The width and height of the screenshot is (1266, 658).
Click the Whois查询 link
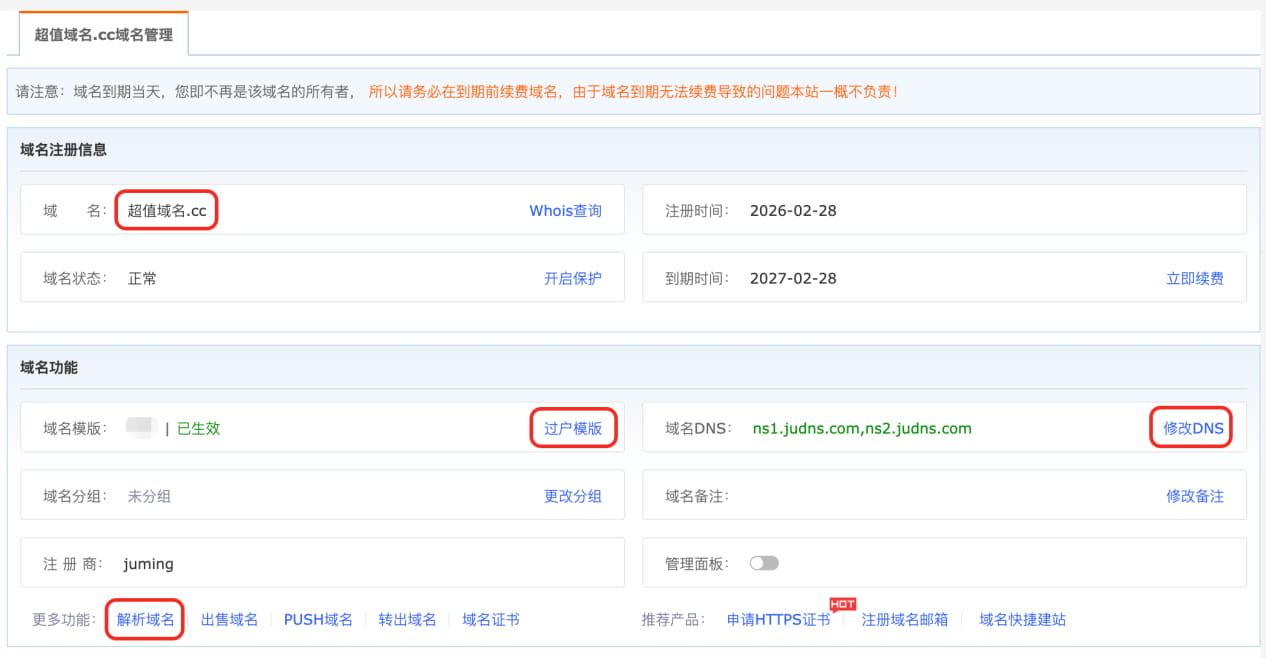click(565, 211)
